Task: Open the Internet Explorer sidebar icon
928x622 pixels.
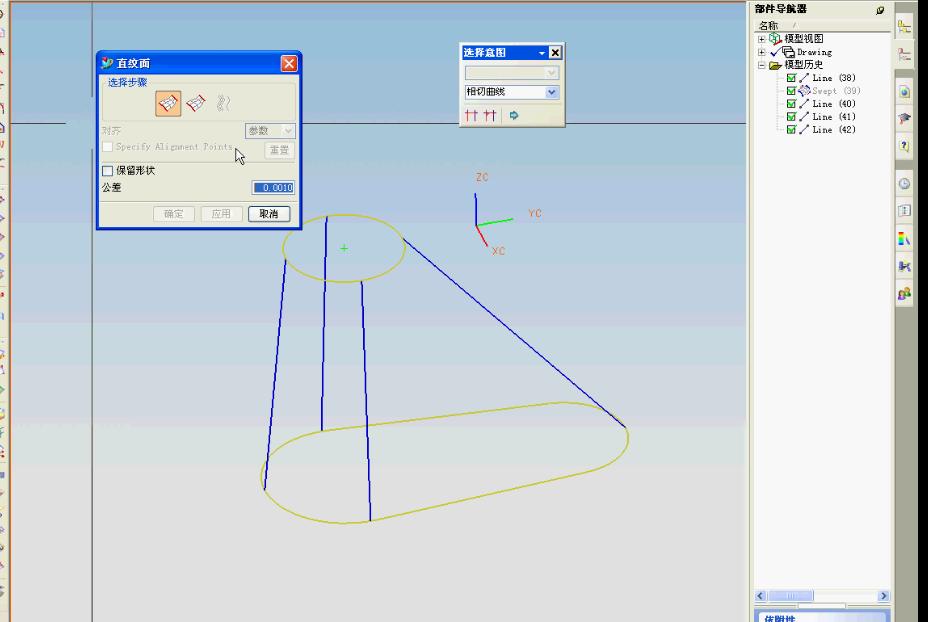Action: 904,92
